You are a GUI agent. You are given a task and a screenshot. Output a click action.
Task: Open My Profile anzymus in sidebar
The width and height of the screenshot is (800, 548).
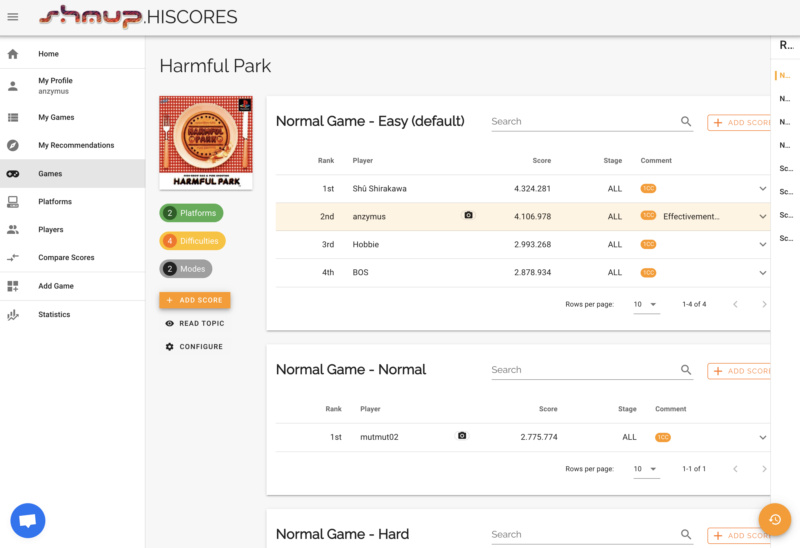[x=72, y=86]
